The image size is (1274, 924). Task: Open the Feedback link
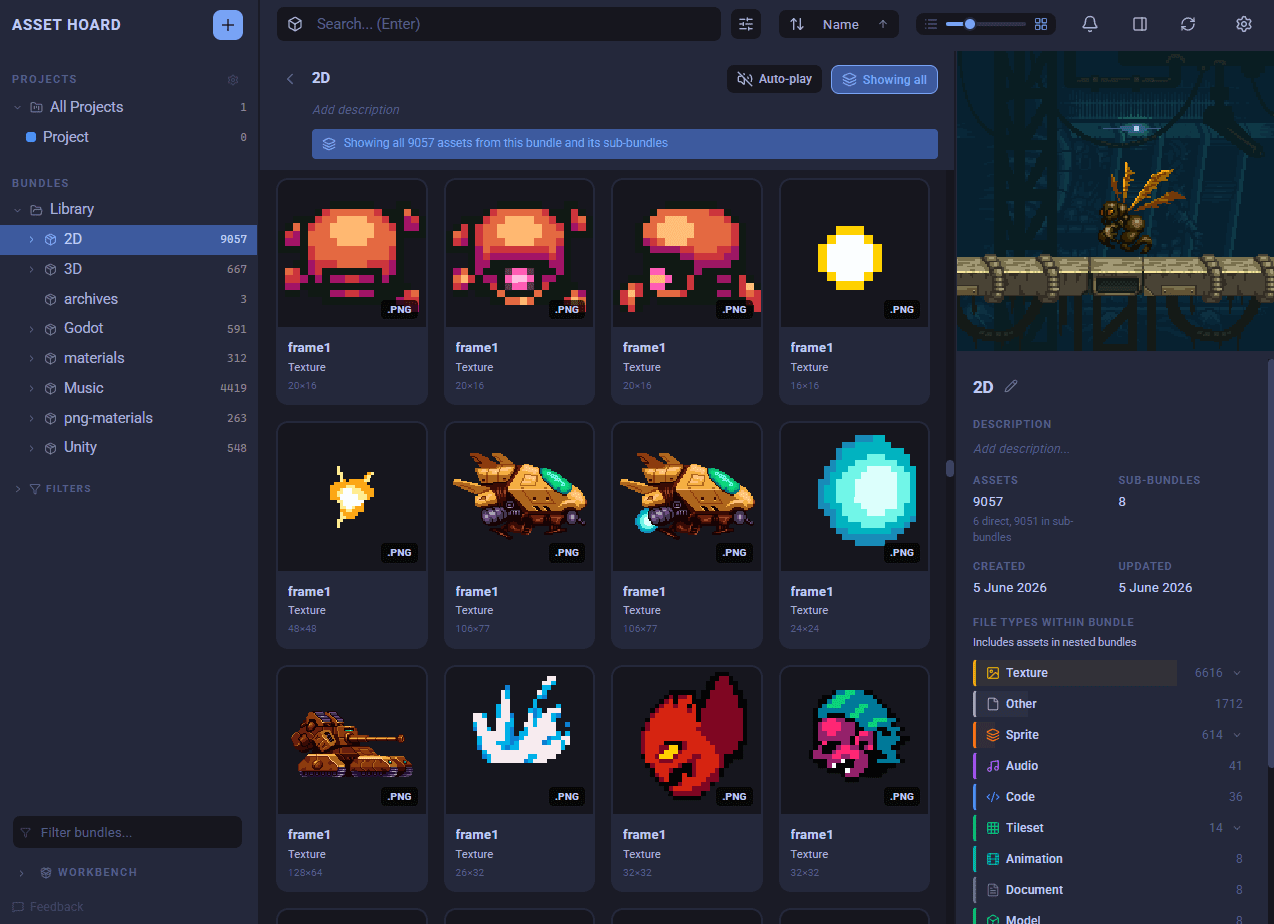48,907
